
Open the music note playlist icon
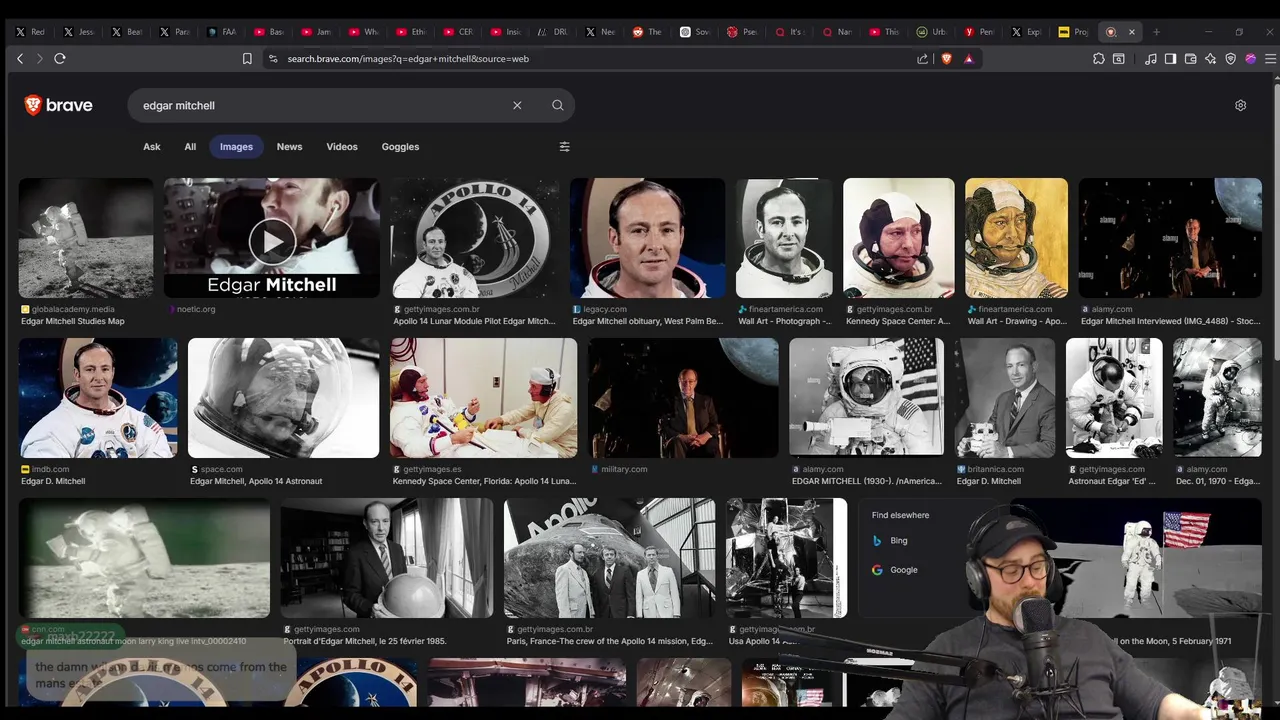click(x=1151, y=59)
